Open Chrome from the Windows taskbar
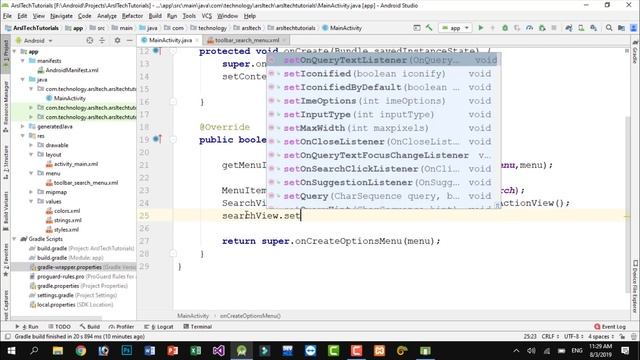The width and height of the screenshot is (640, 360). pos(80,351)
